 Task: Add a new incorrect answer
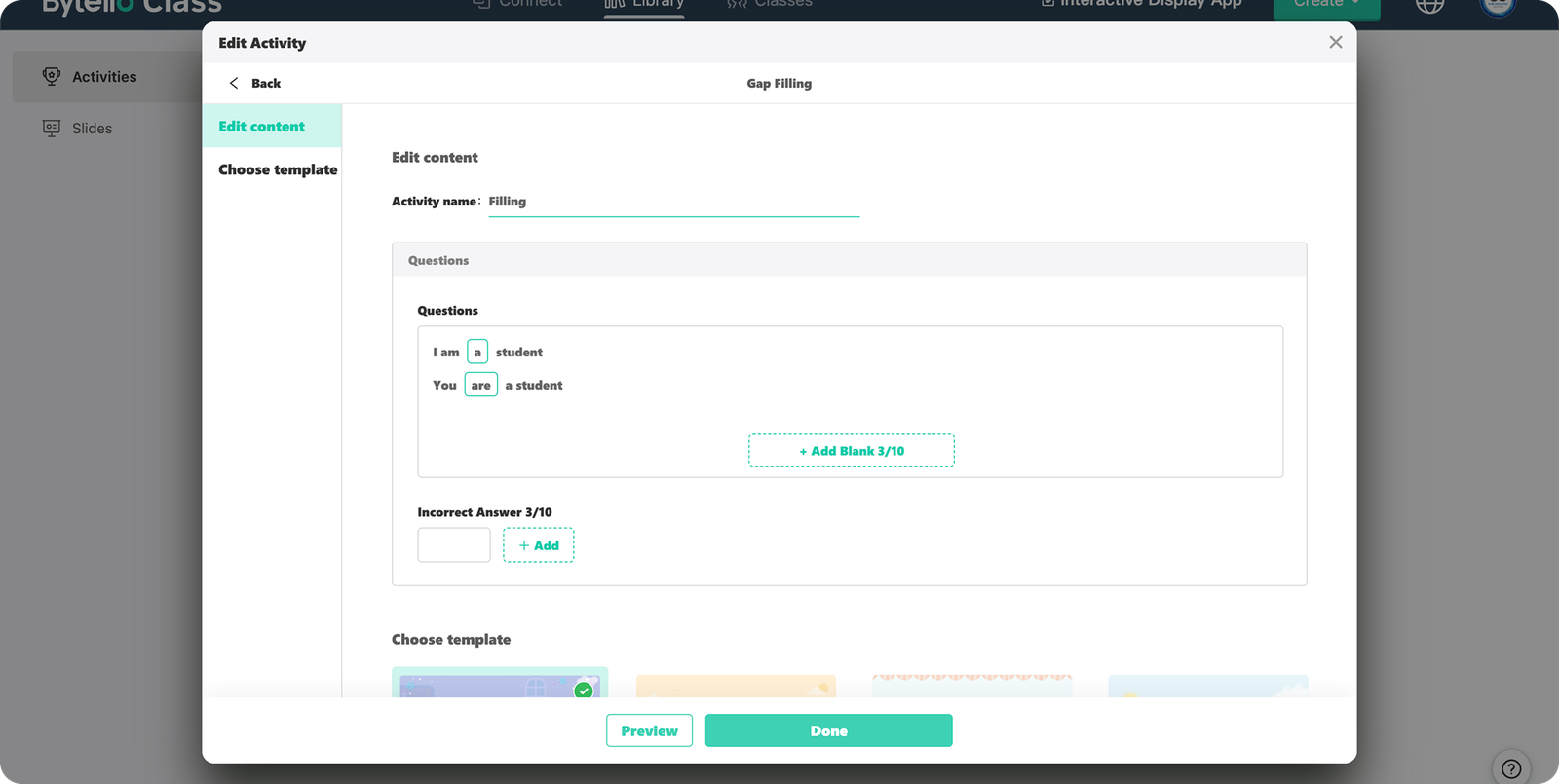click(x=538, y=545)
